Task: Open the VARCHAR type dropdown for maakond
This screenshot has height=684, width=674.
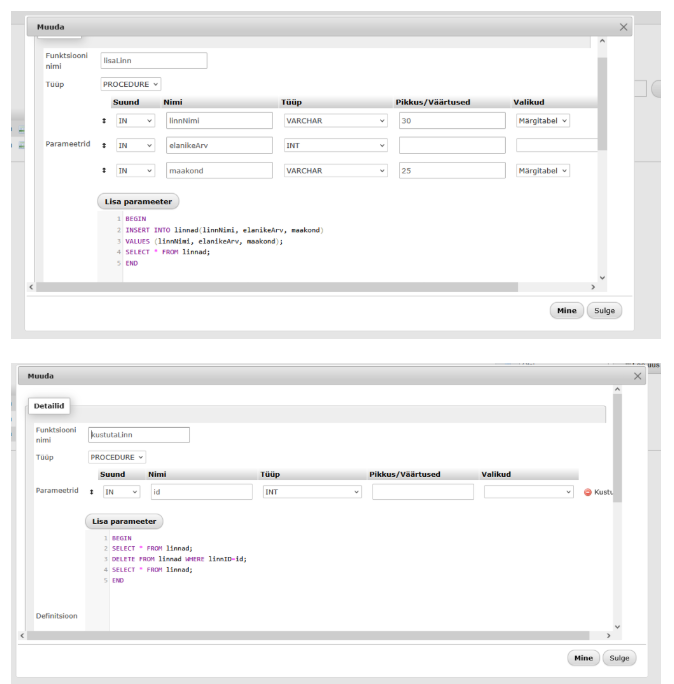Action: pos(334,171)
